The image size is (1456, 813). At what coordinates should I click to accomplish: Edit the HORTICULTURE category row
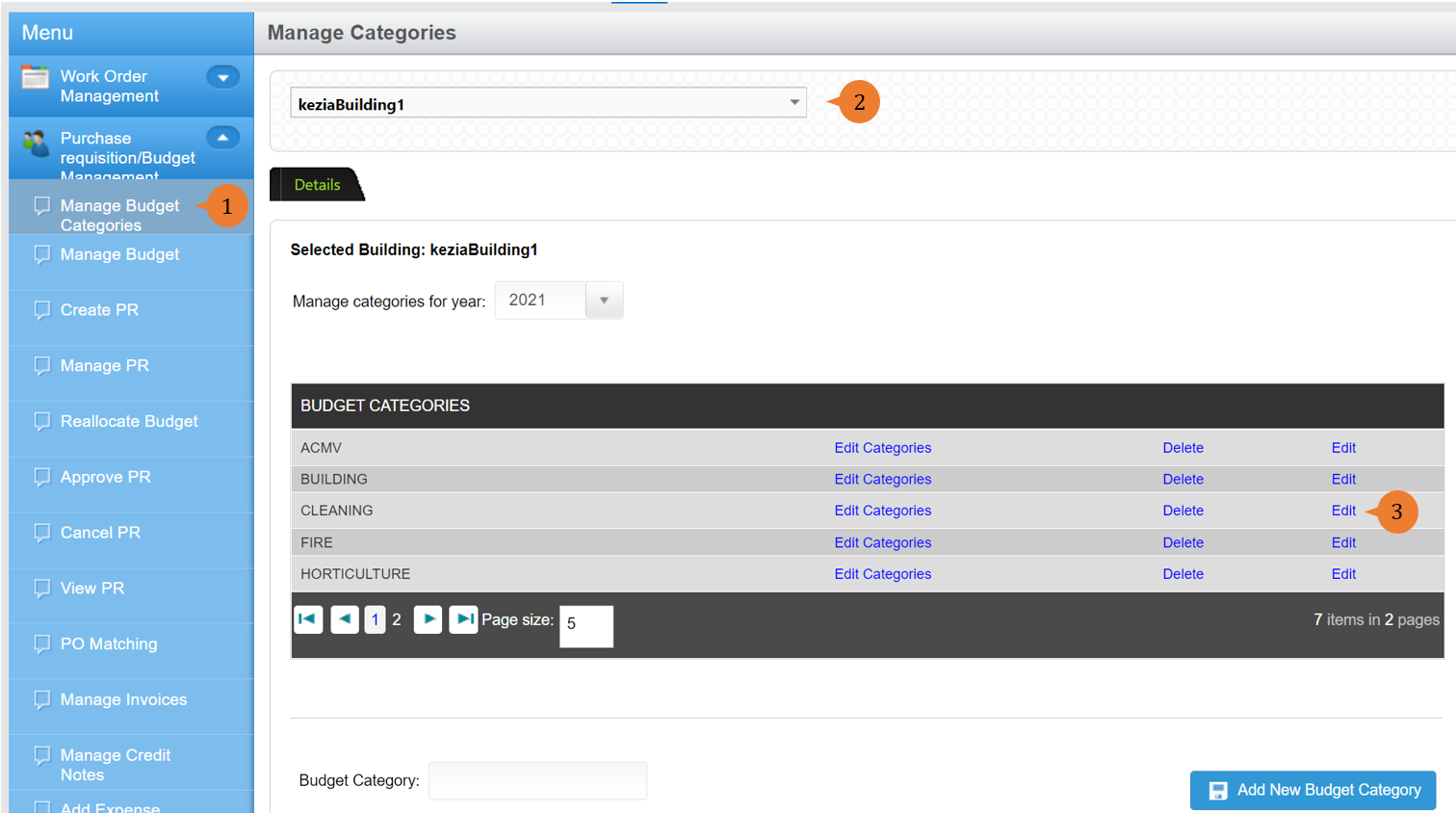pyautogui.click(x=1343, y=574)
